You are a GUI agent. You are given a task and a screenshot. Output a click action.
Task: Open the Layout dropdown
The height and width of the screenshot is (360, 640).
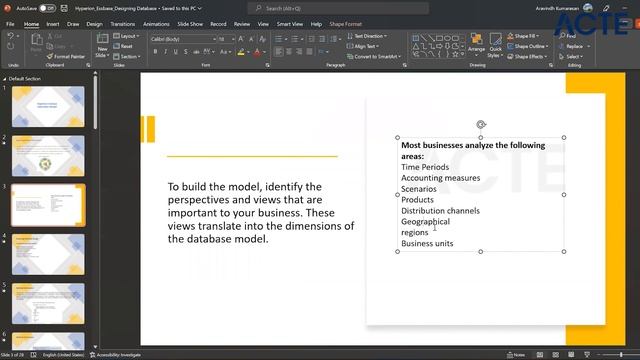[x=126, y=36]
